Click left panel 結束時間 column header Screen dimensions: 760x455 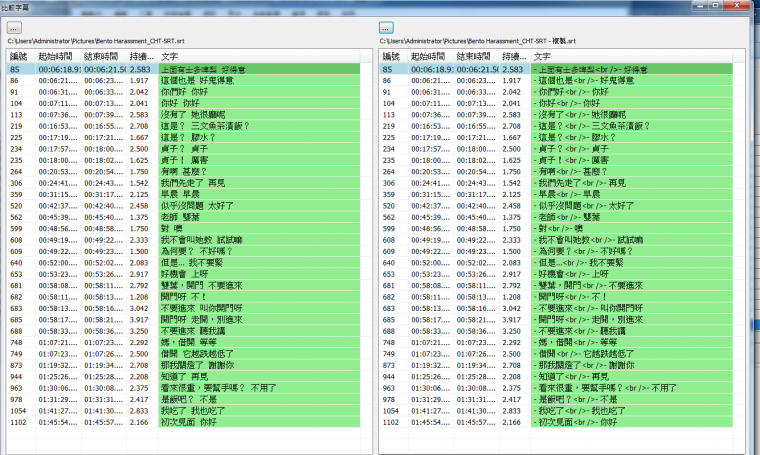[104, 56]
